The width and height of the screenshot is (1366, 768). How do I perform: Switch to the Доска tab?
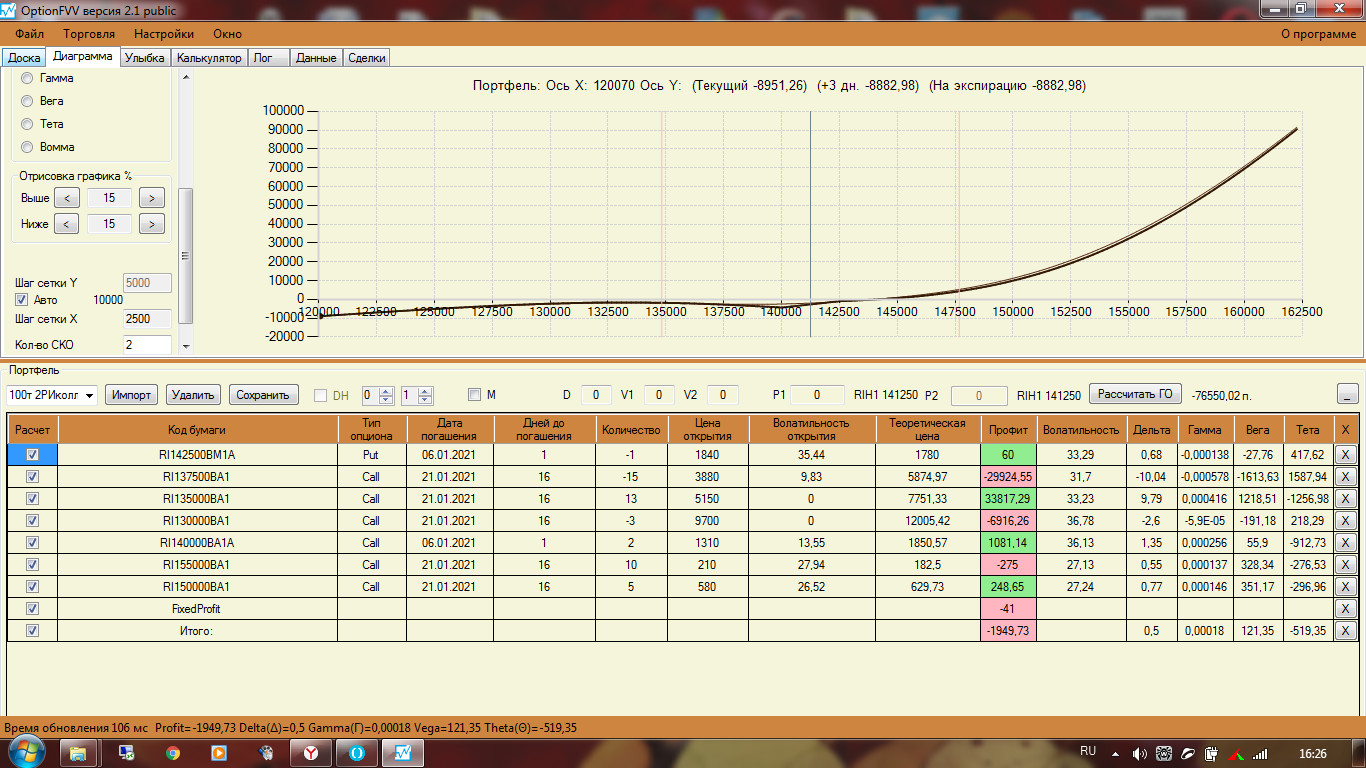(24, 58)
